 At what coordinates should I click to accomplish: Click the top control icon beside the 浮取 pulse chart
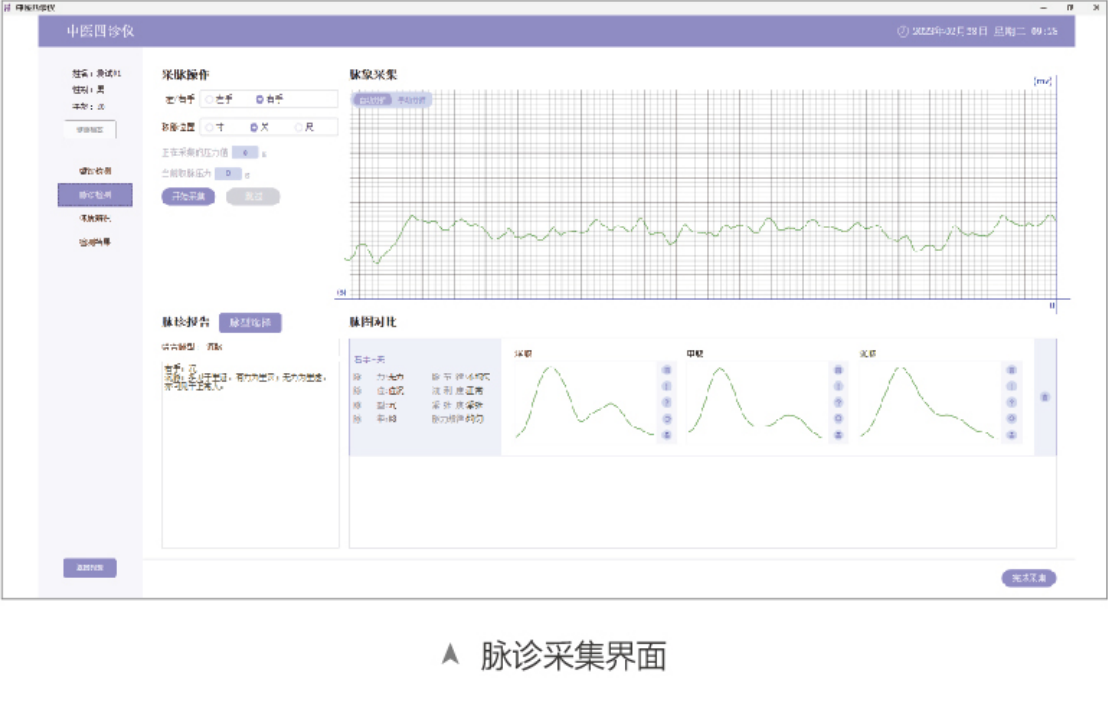pyautogui.click(x=665, y=370)
